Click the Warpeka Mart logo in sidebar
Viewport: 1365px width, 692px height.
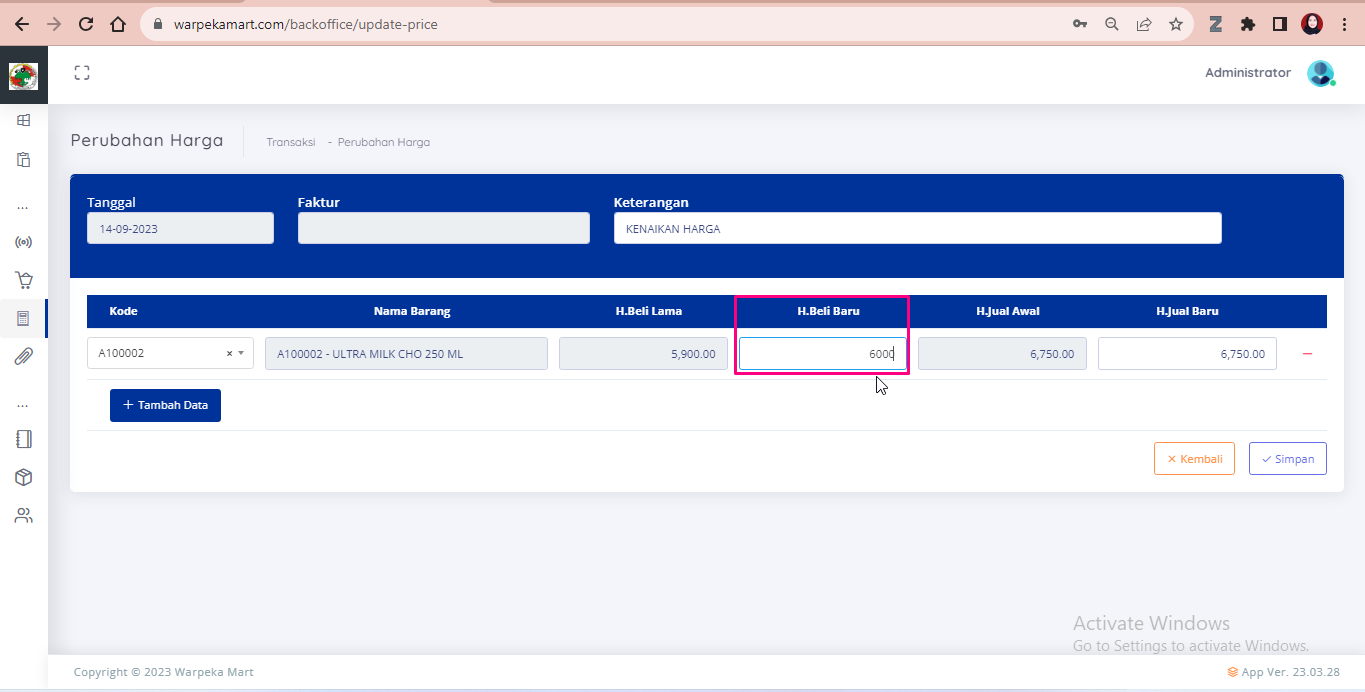coord(23,76)
